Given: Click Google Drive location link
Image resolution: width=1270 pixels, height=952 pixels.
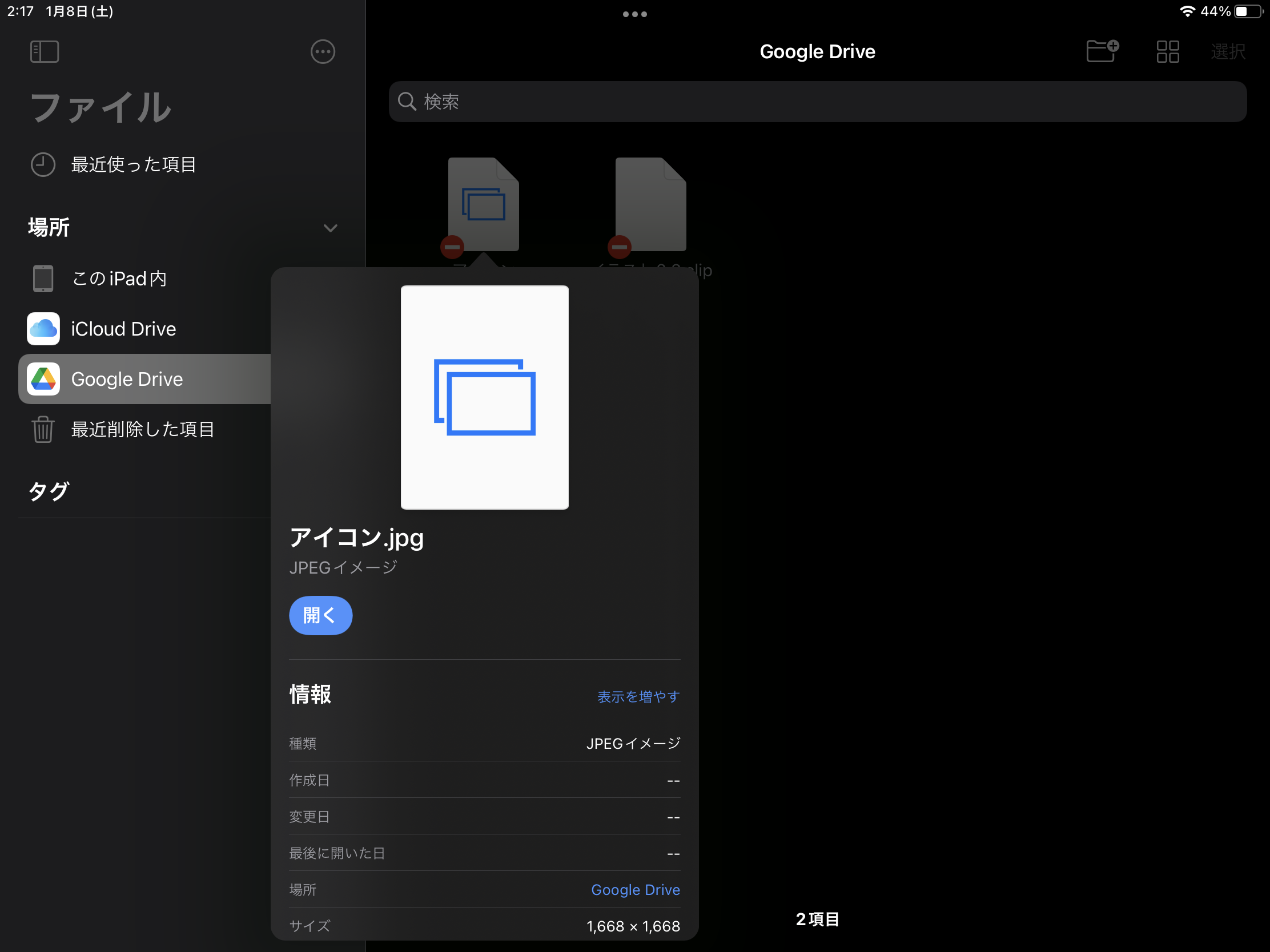Looking at the screenshot, I should pos(635,889).
